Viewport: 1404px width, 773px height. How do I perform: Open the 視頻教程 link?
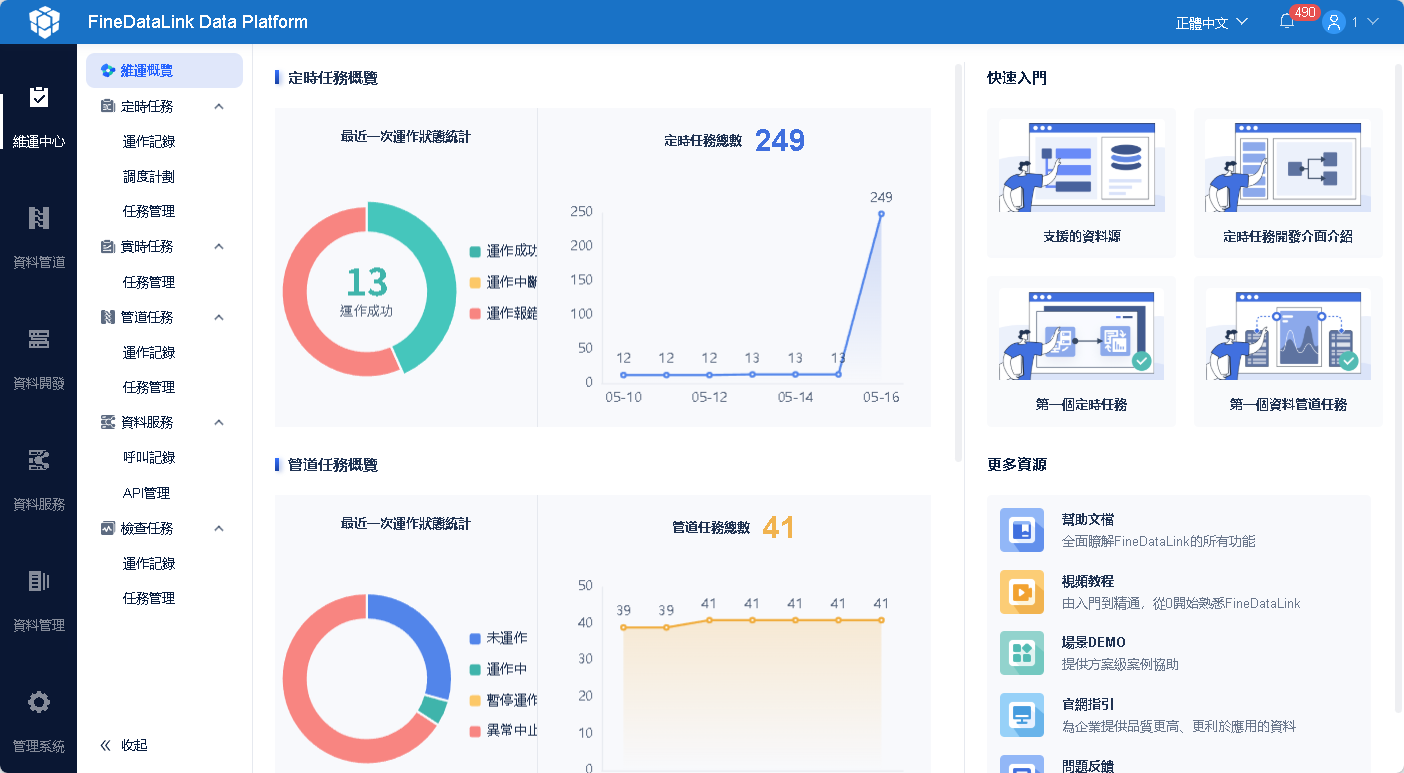pyautogui.click(x=1087, y=581)
